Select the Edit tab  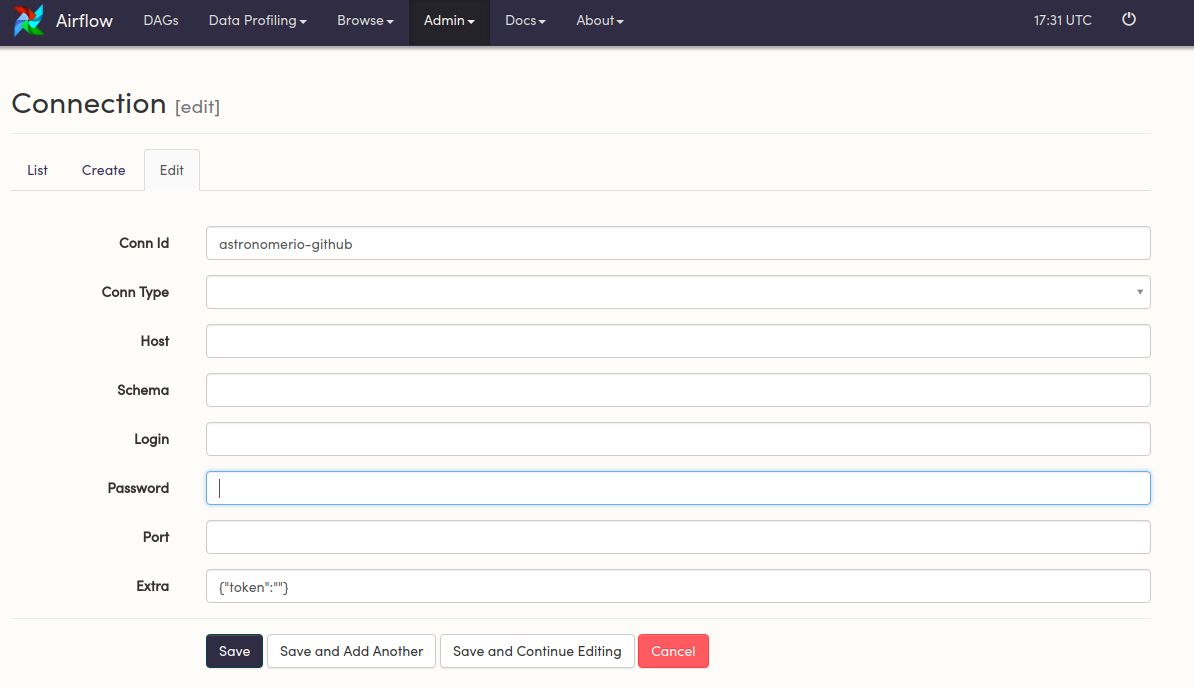(171, 170)
